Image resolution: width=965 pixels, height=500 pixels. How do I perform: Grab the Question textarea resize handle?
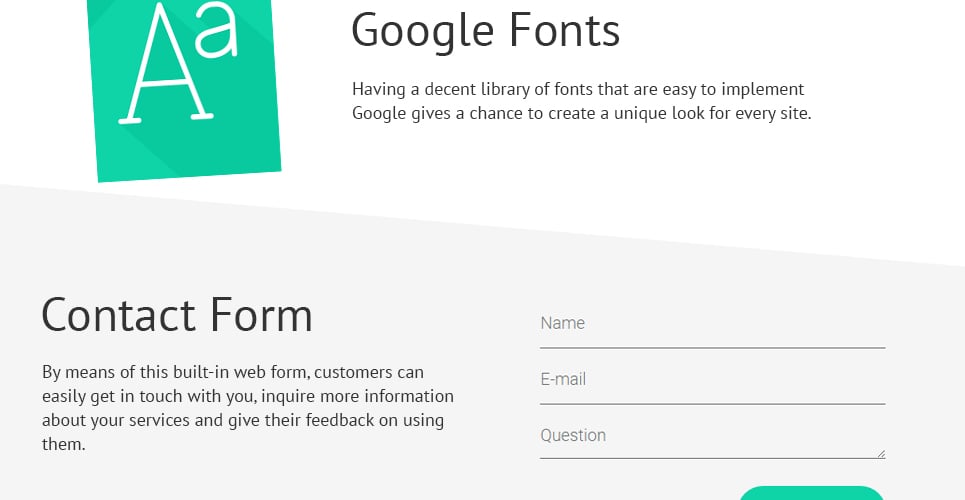pos(881,454)
